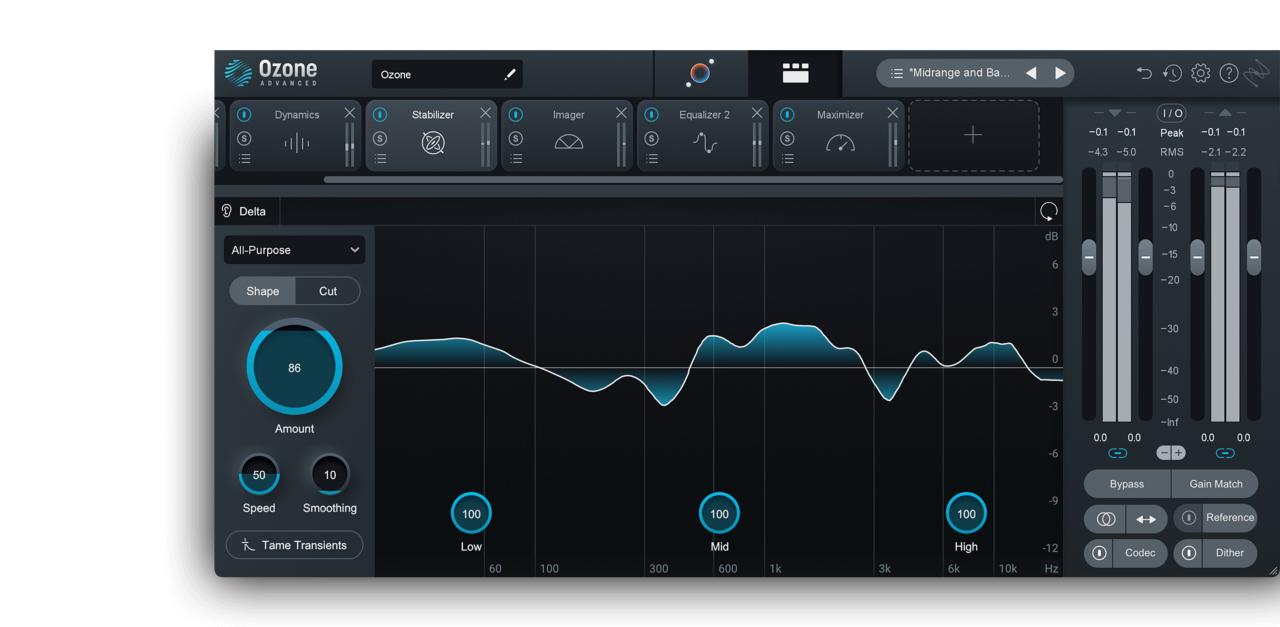Expand the All-Purpose mode dropdown

click(294, 250)
